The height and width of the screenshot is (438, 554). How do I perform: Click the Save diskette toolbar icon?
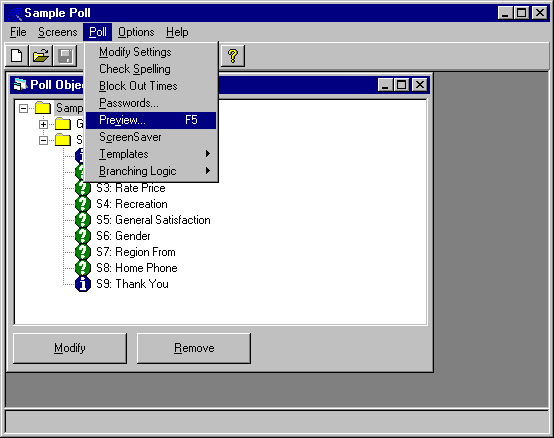click(65, 56)
